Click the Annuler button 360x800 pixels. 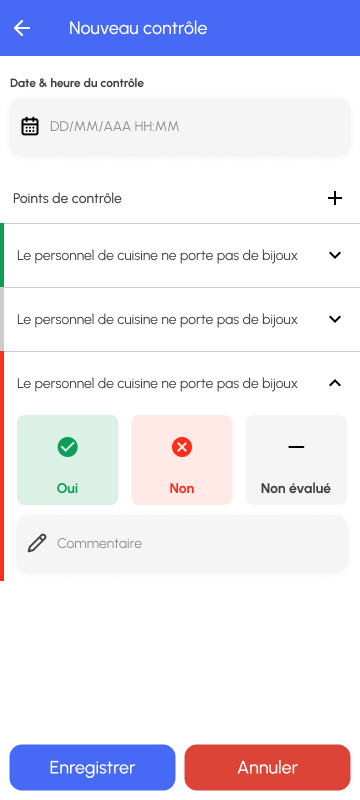(x=267, y=767)
